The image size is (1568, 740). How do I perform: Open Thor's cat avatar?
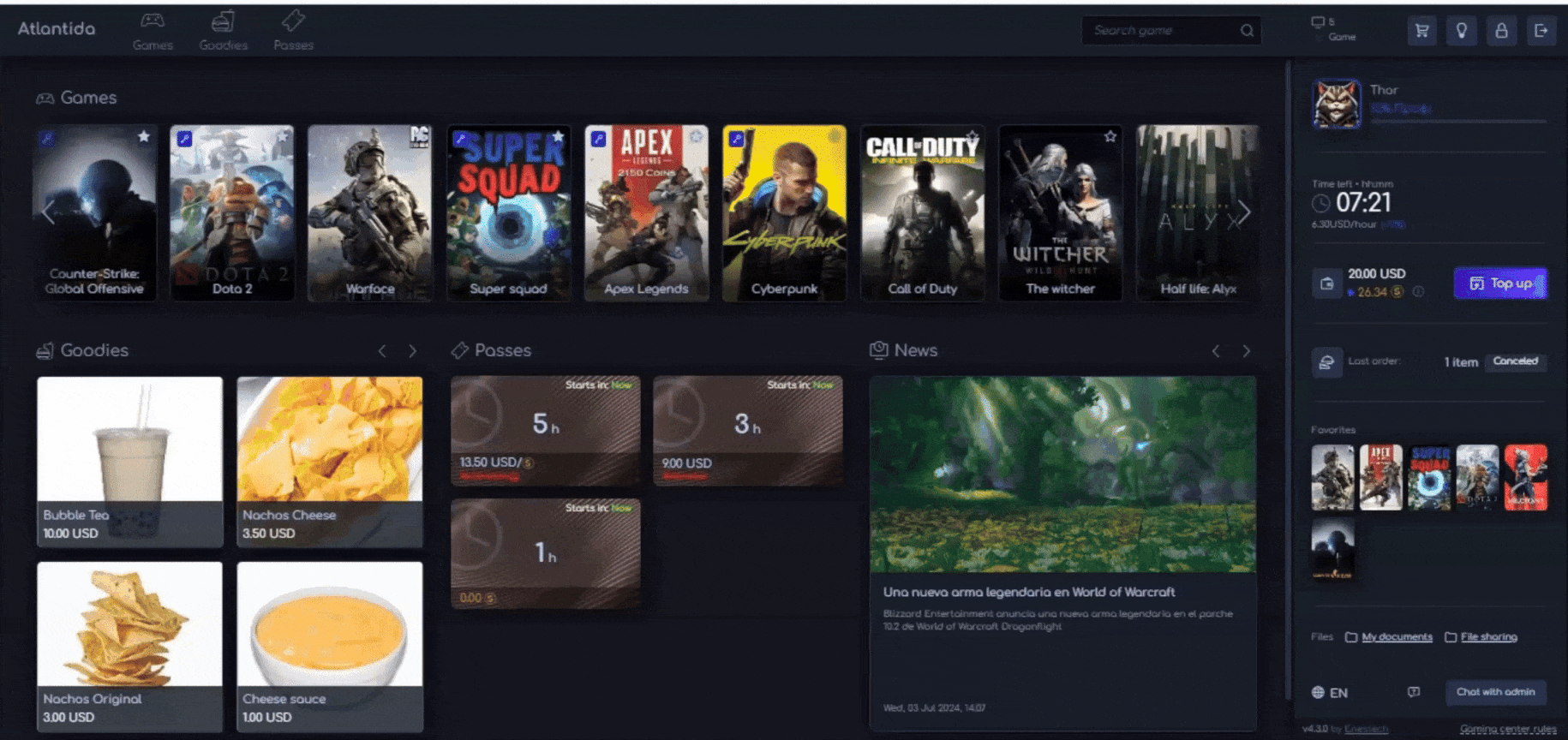coord(1336,104)
